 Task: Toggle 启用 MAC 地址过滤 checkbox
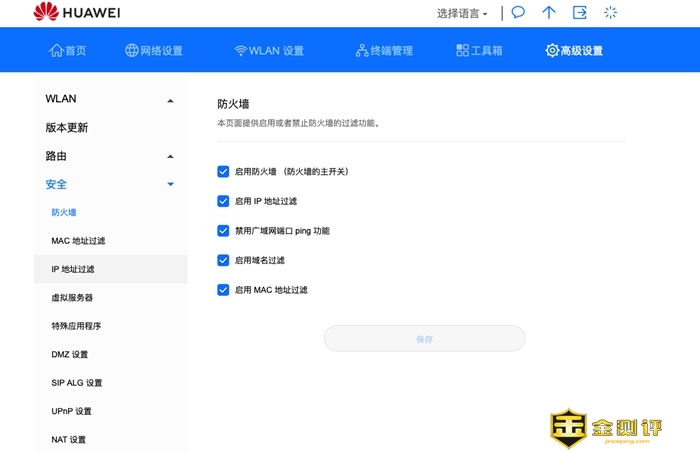223,290
